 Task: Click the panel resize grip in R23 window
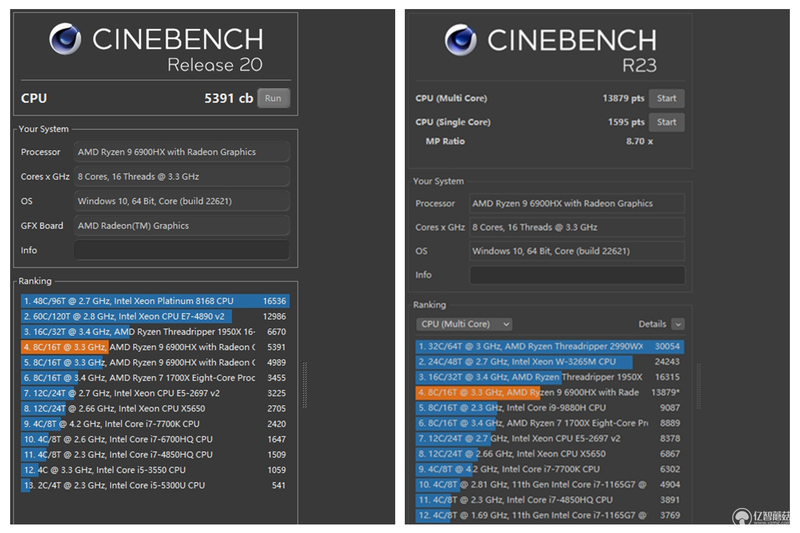pos(698,386)
